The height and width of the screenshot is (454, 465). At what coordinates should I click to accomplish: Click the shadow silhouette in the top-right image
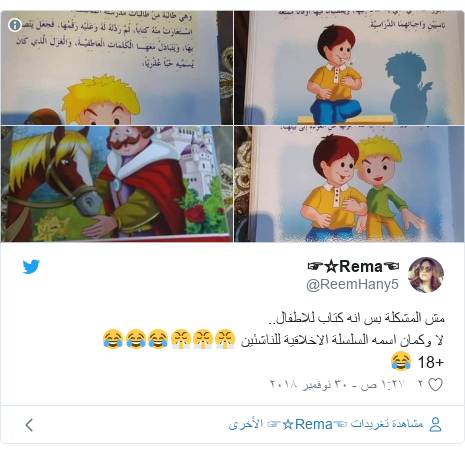407,88
